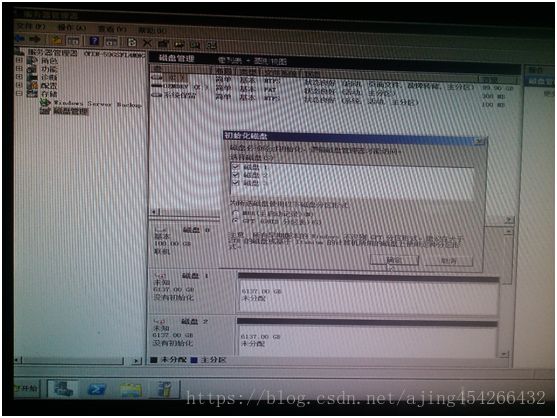557x418 pixels.
Task: Launch PowerShell from the taskbar
Action: 97,389
